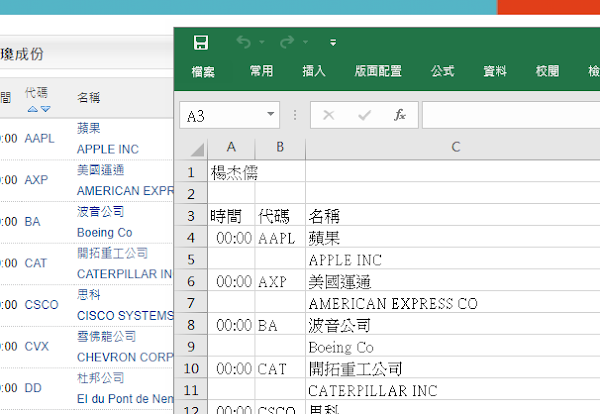Open APPLE INC link in web page
This screenshot has width=600, height=414.
pyautogui.click(x=108, y=149)
